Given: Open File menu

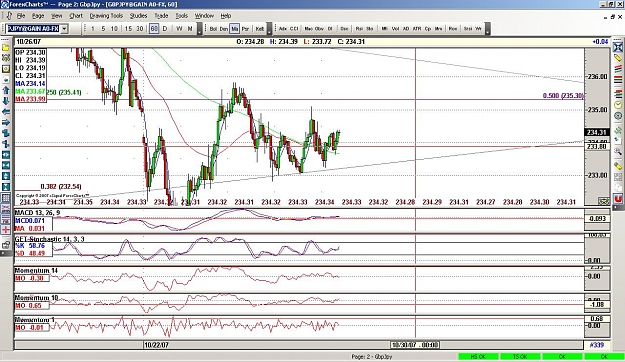Looking at the screenshot, I should pyautogui.click(x=21, y=16).
